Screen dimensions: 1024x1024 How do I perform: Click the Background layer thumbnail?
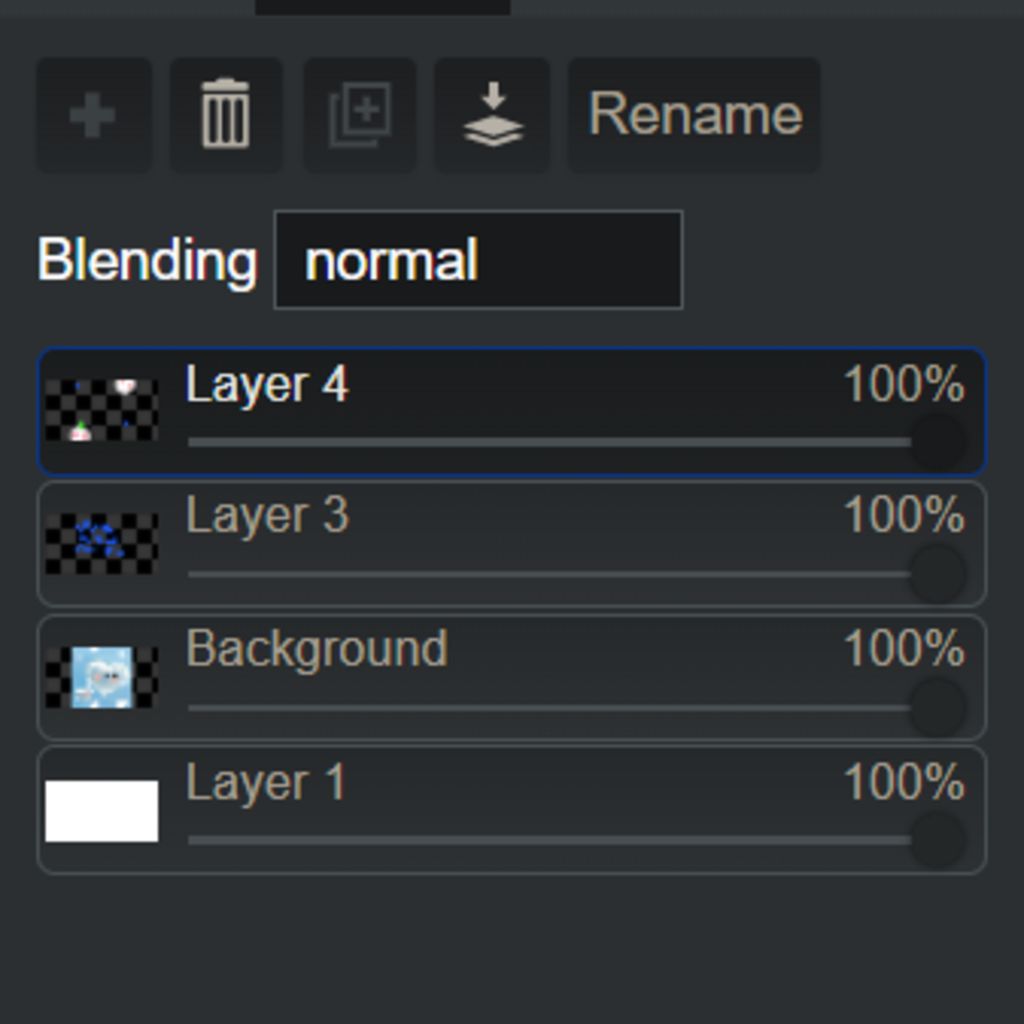click(102, 677)
